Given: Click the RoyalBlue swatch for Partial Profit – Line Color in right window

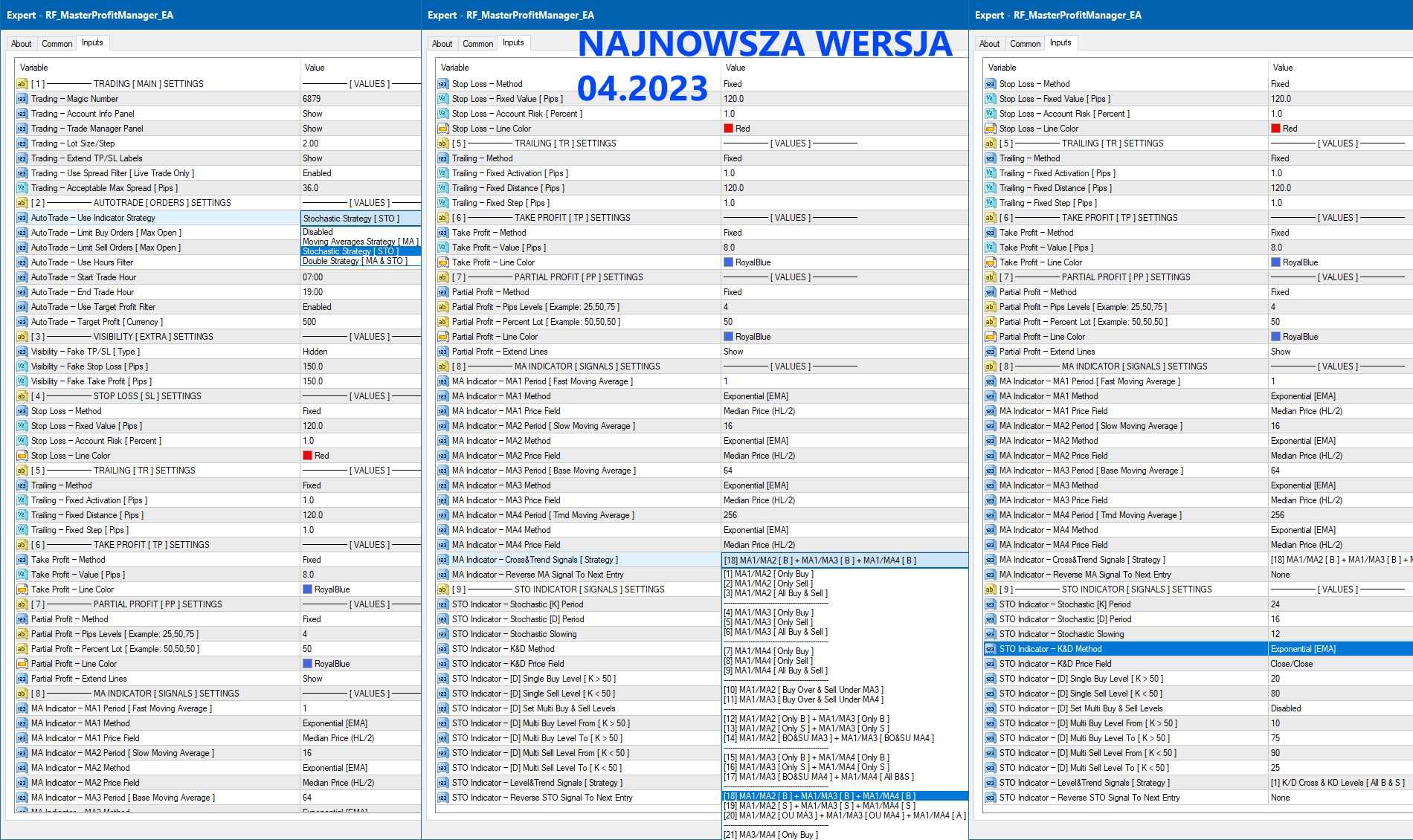Looking at the screenshot, I should coord(1275,337).
